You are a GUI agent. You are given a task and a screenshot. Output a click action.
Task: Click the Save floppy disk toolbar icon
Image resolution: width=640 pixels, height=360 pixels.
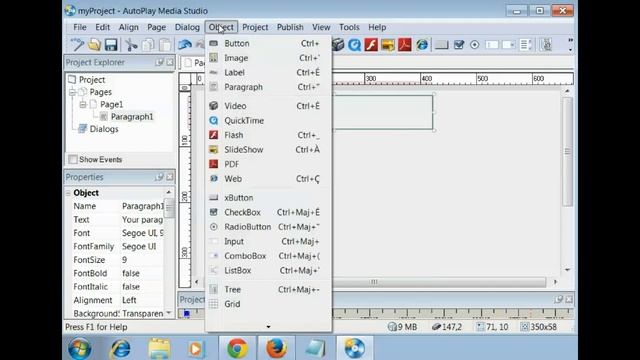tap(111, 44)
